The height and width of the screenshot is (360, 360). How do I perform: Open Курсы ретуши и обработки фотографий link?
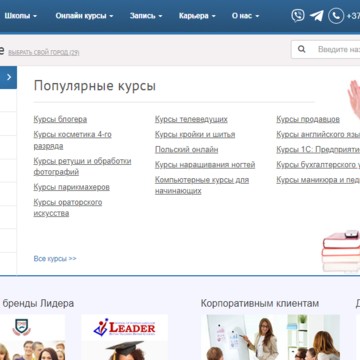[x=82, y=167]
